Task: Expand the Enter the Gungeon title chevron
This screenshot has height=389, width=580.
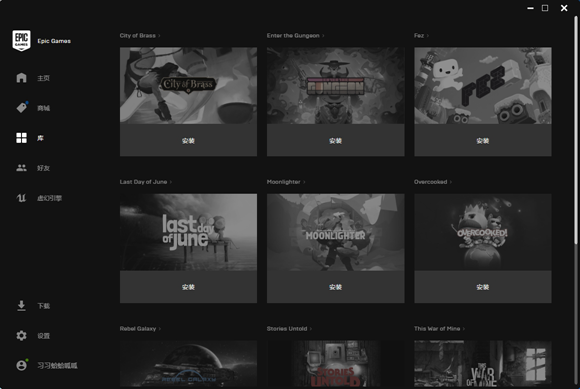Action: coord(323,35)
